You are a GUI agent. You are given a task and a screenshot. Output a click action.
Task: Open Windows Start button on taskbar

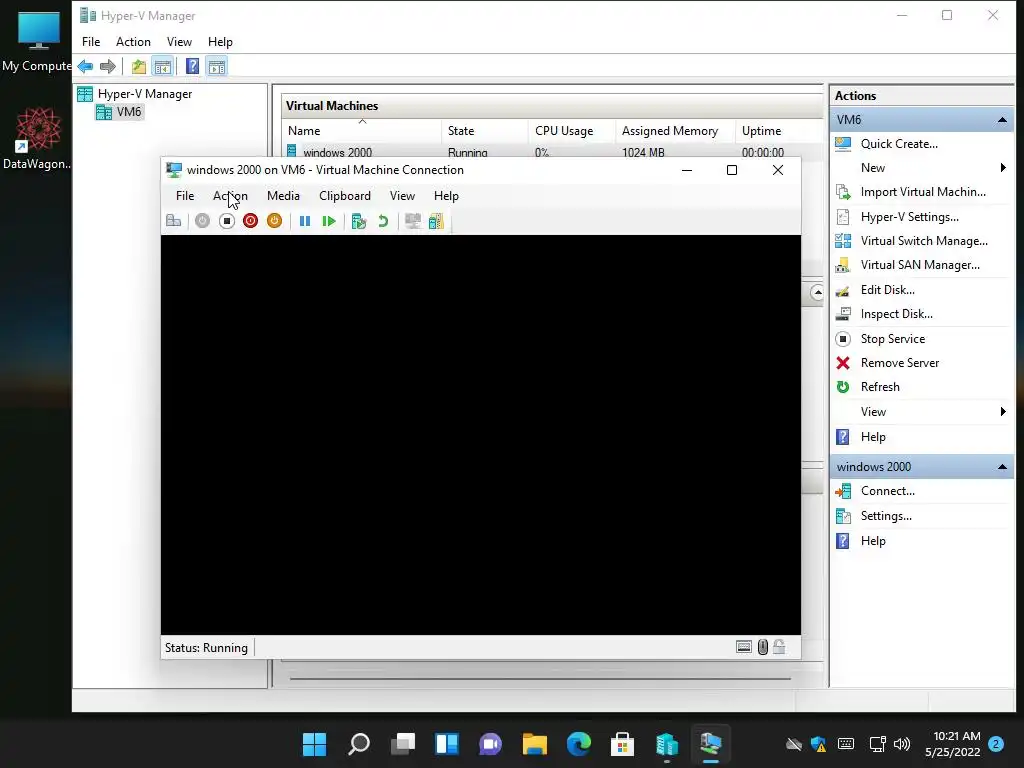click(x=315, y=744)
